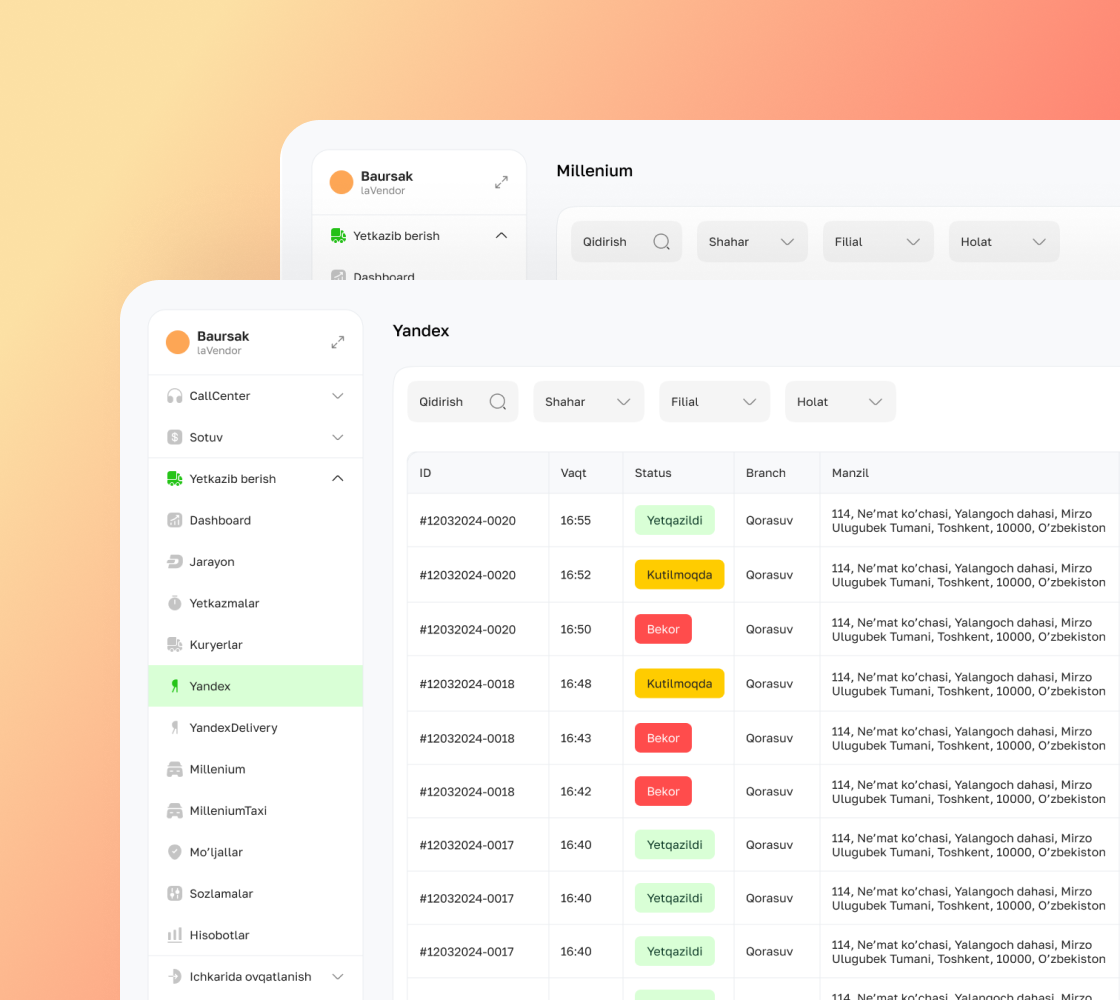Open the YandexDelivery menu item

(255, 727)
